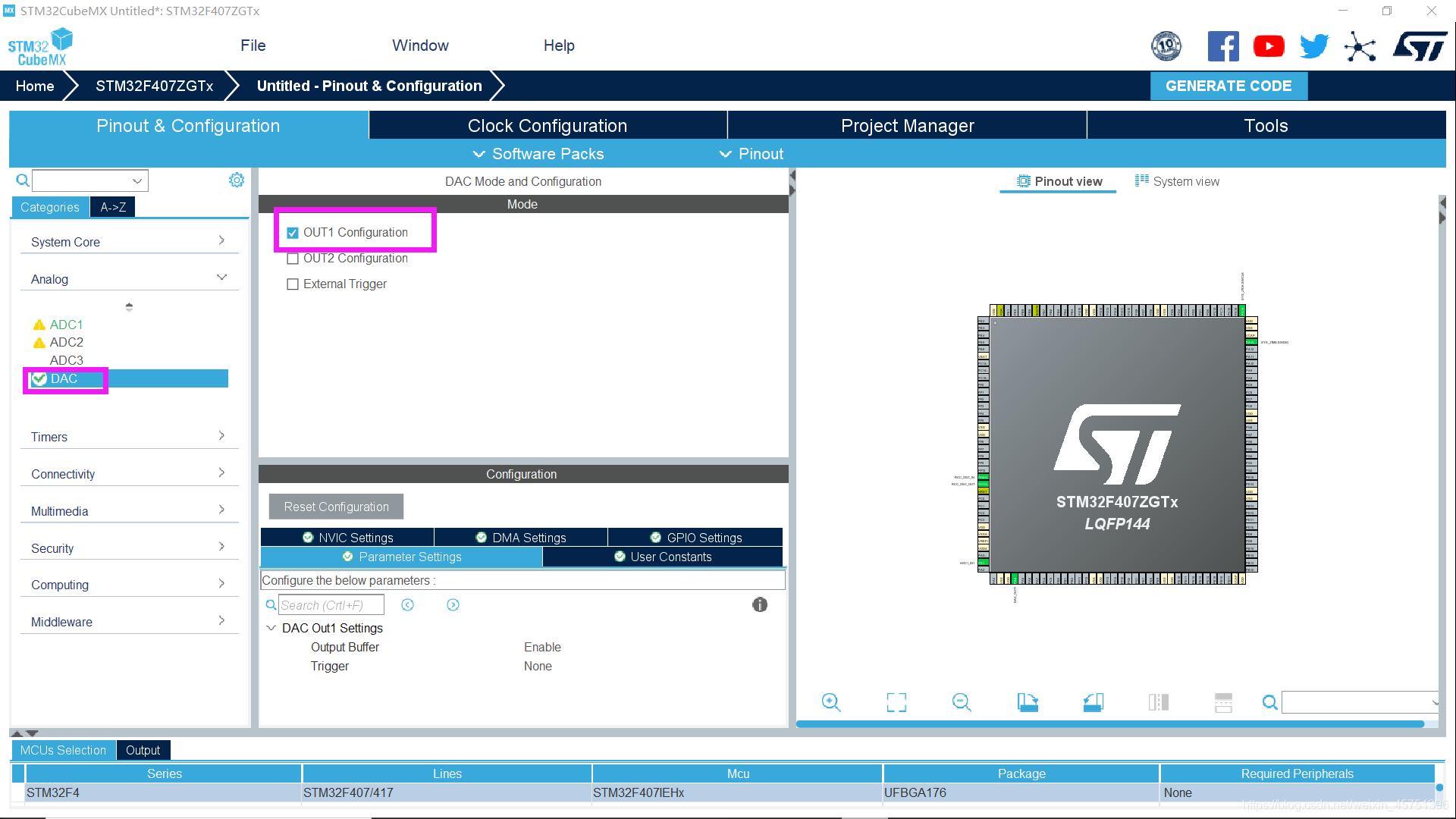The width and height of the screenshot is (1456, 819).
Task: Open the Help menu
Action: 558,45
